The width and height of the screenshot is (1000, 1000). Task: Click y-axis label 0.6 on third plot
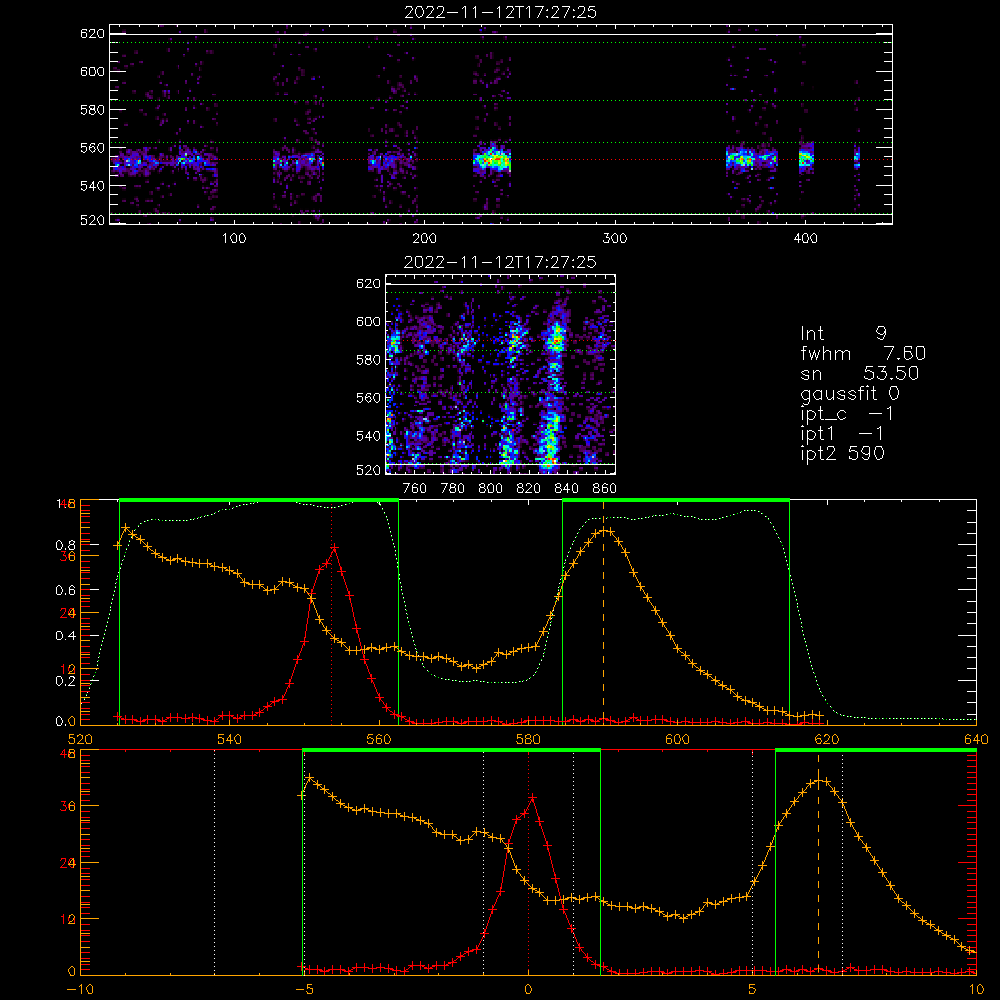[x=65, y=591]
